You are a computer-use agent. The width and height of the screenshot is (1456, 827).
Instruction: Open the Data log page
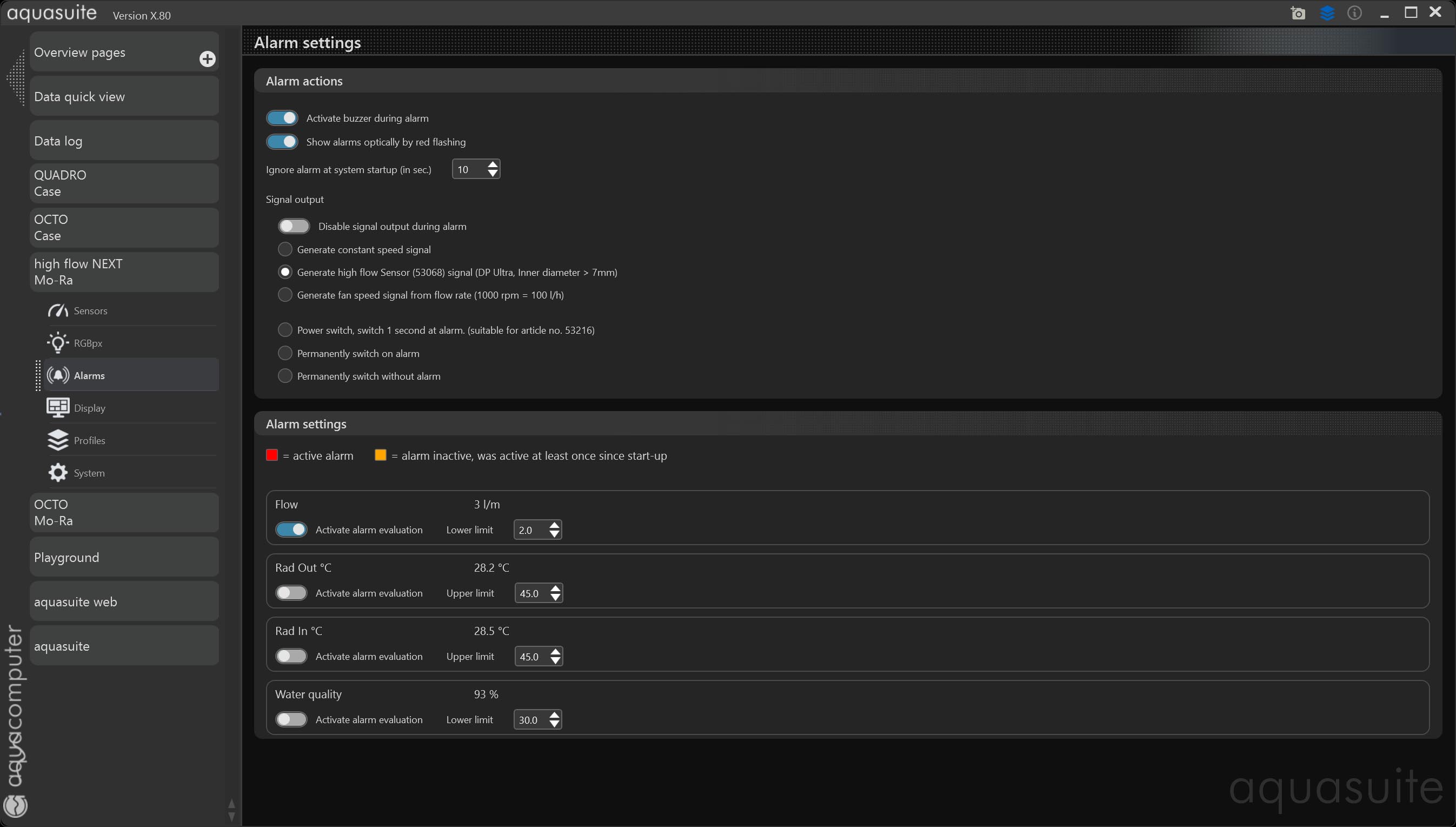tap(124, 141)
